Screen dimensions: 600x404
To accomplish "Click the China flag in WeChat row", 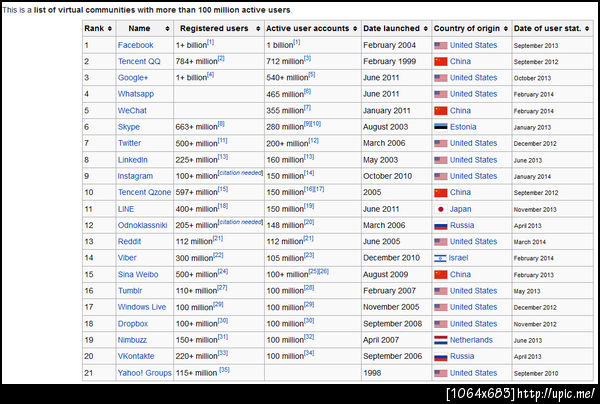I will tap(440, 111).
